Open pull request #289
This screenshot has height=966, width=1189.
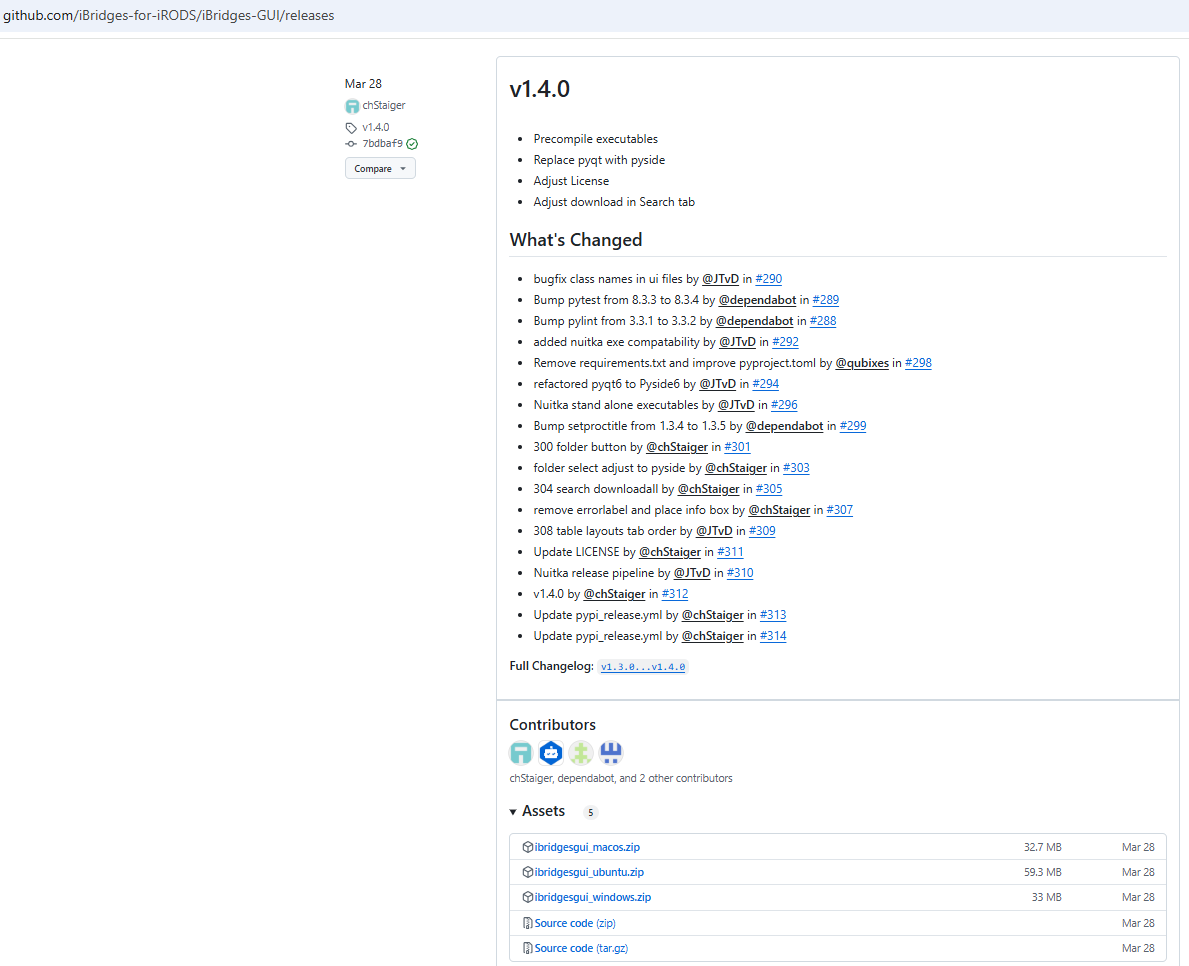(x=825, y=300)
